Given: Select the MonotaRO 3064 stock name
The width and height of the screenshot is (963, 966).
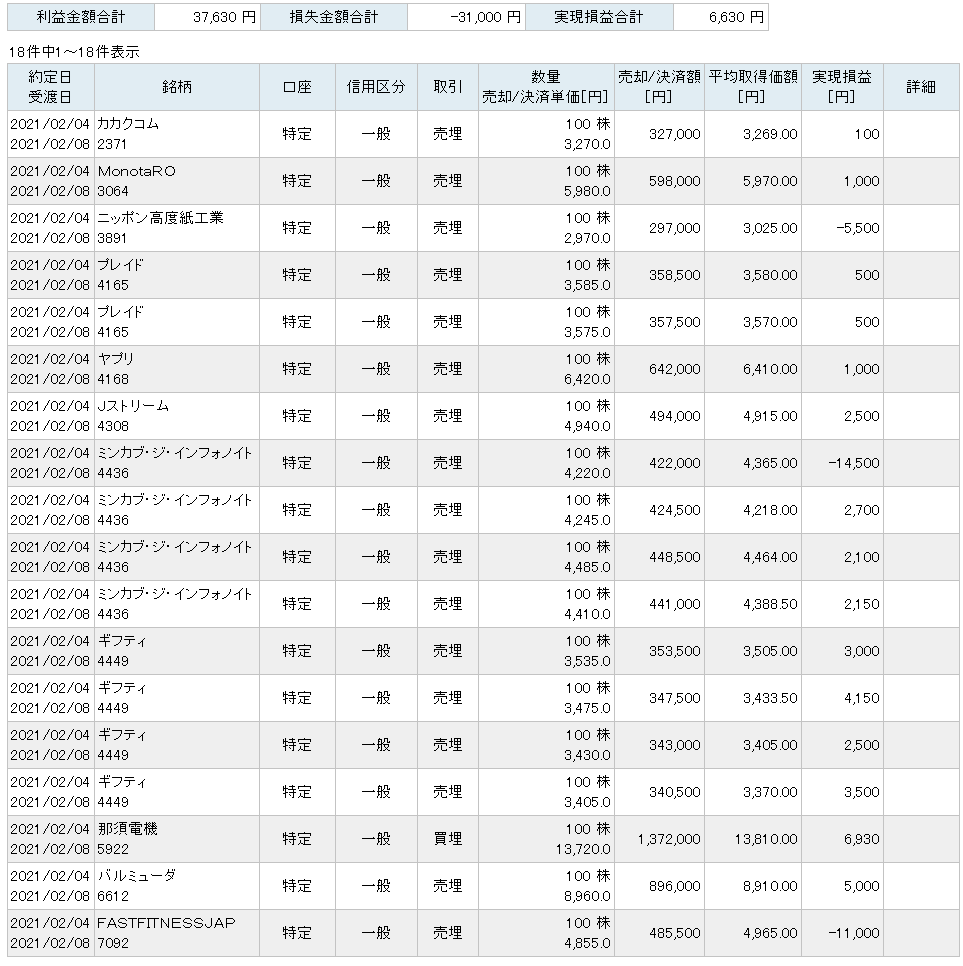Looking at the screenshot, I should pyautogui.click(x=136, y=181).
